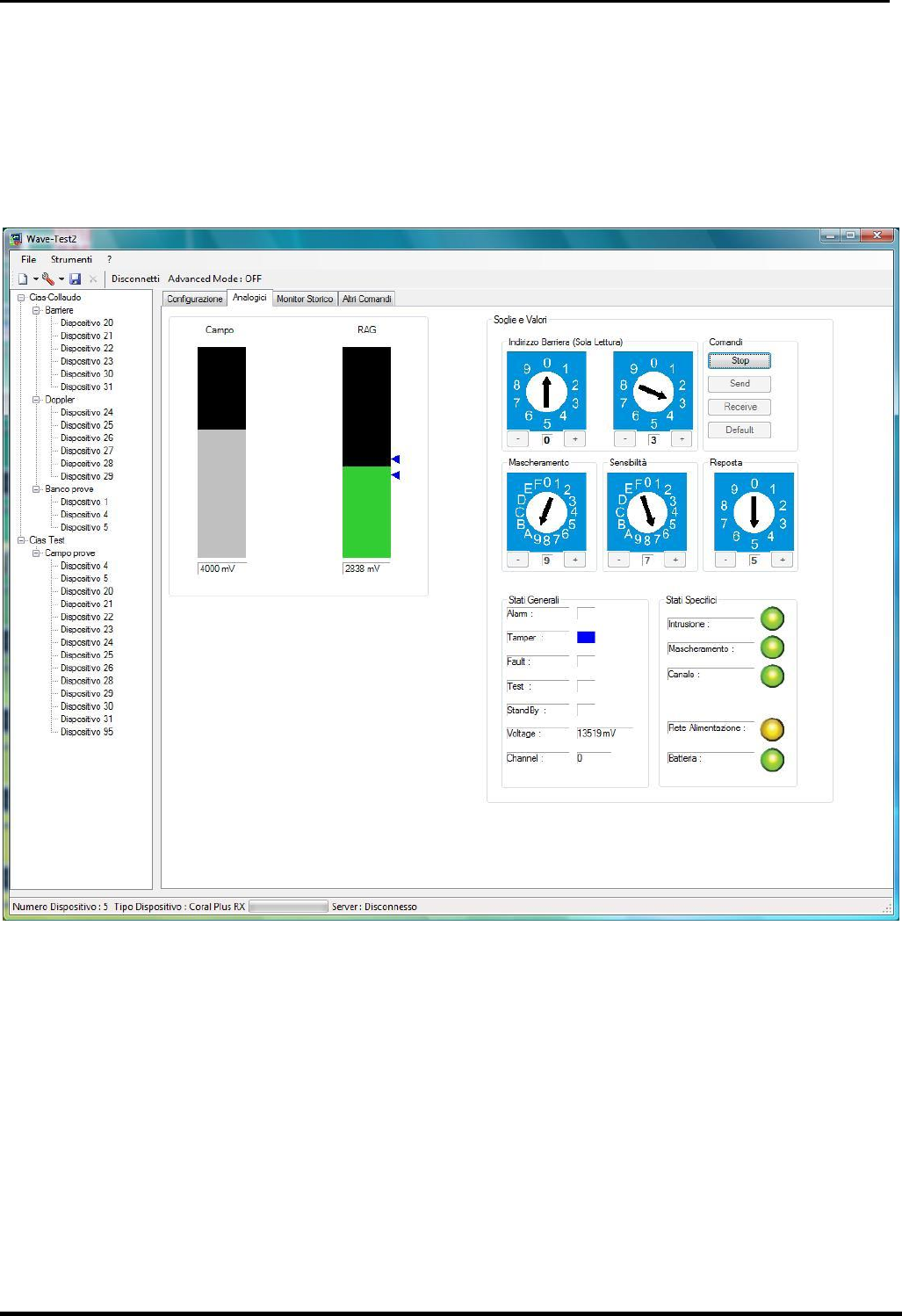Click Disconnetti in the toolbar
902x1316 pixels.
(135, 279)
